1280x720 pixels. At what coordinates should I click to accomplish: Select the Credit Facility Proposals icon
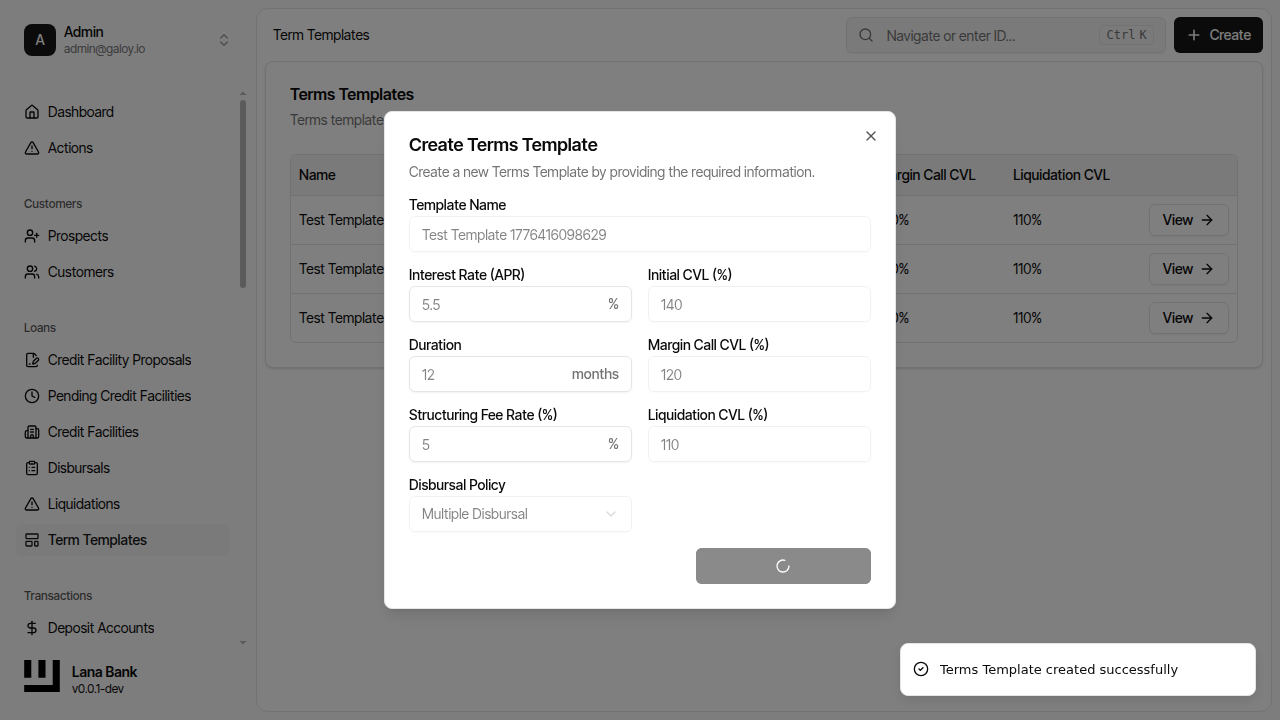click(x=30, y=359)
